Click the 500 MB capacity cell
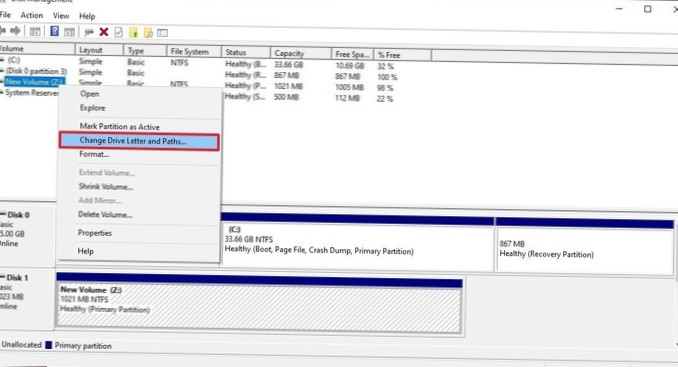The height and width of the screenshot is (367, 678). [286, 97]
